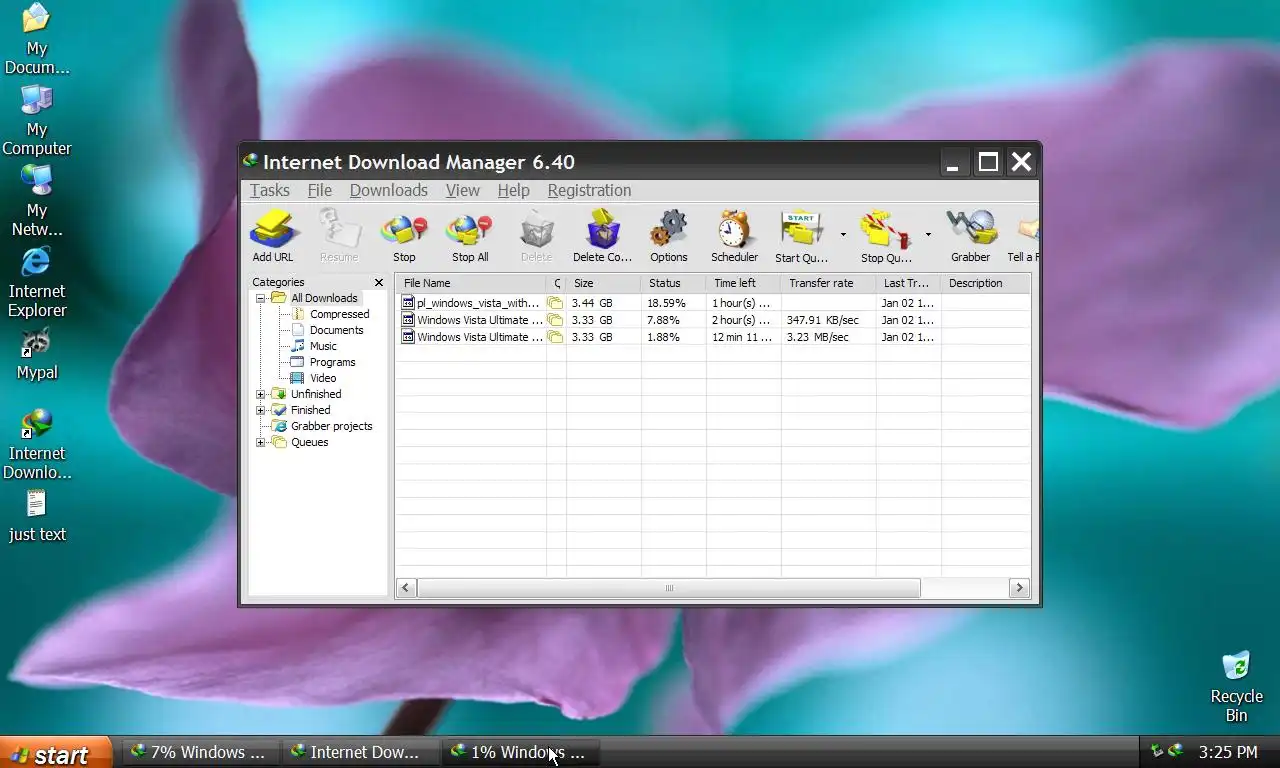Open the Tasks menu
The image size is (1280, 768).
(x=269, y=190)
